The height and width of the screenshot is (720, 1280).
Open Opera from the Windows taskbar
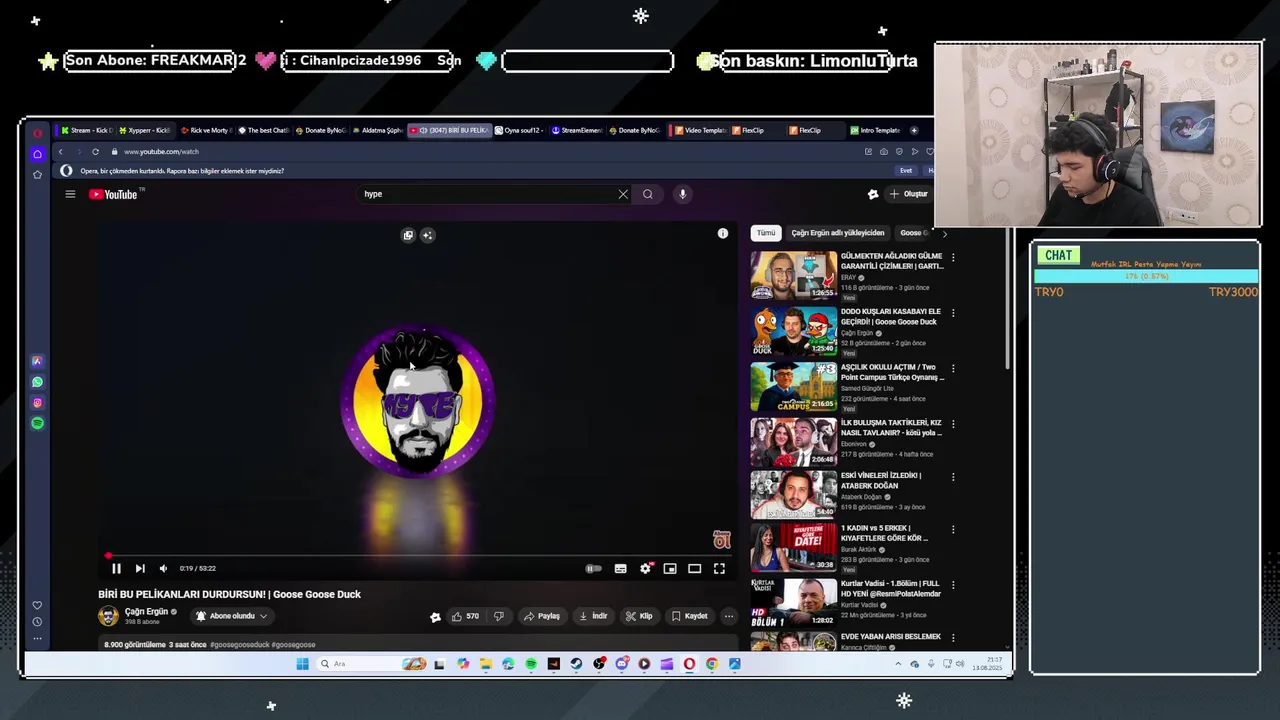tap(689, 664)
